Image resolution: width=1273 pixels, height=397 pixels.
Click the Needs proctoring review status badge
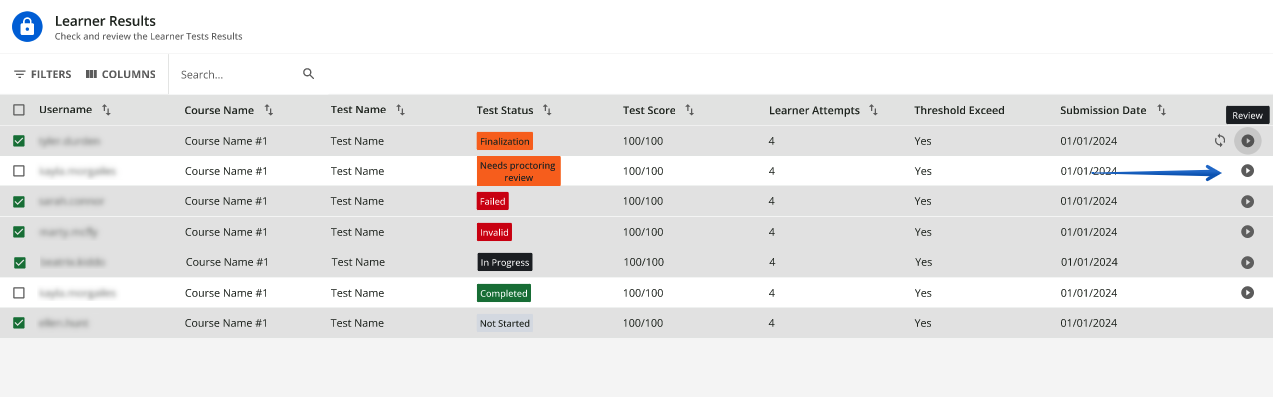(519, 171)
